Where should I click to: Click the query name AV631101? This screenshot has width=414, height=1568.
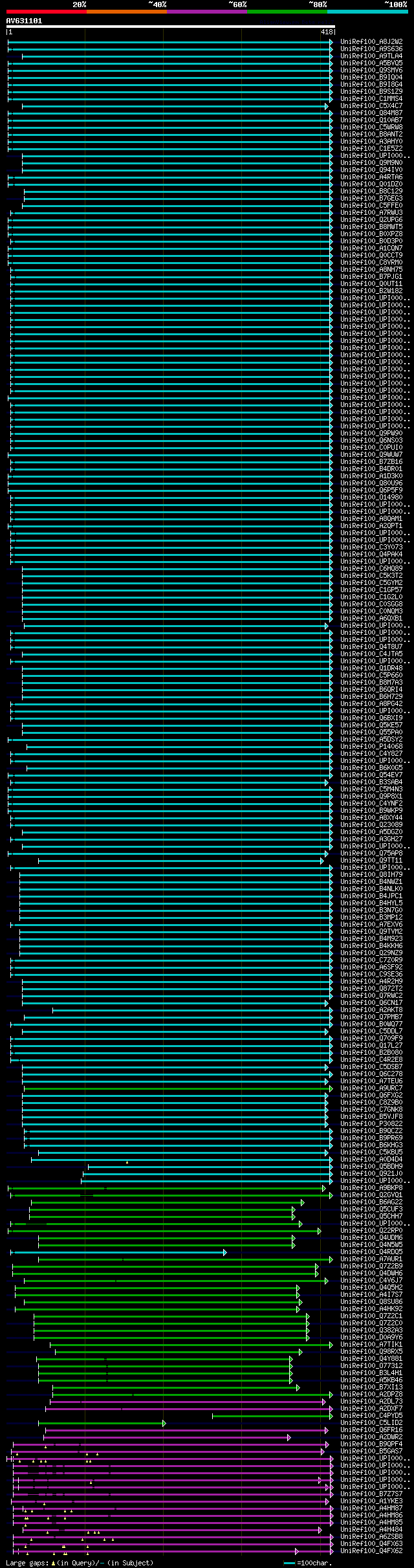[x=24, y=21]
